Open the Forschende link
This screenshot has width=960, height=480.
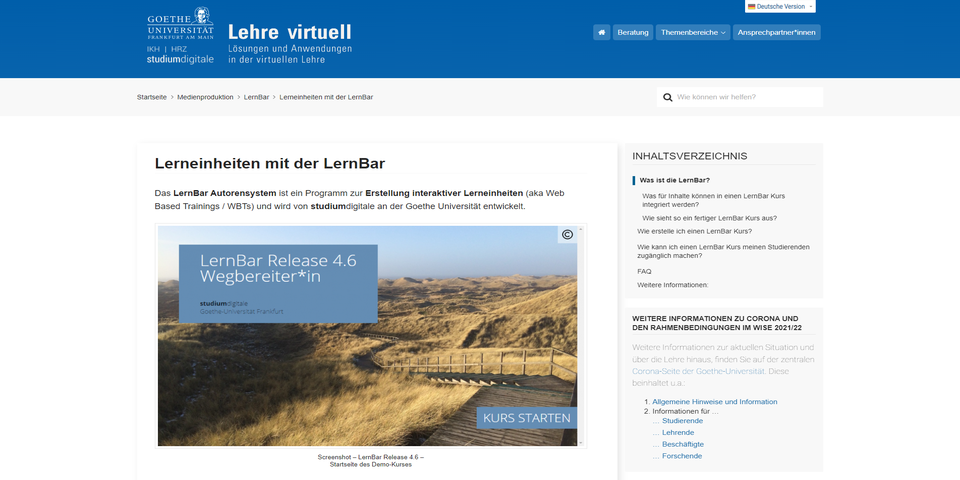[682, 456]
